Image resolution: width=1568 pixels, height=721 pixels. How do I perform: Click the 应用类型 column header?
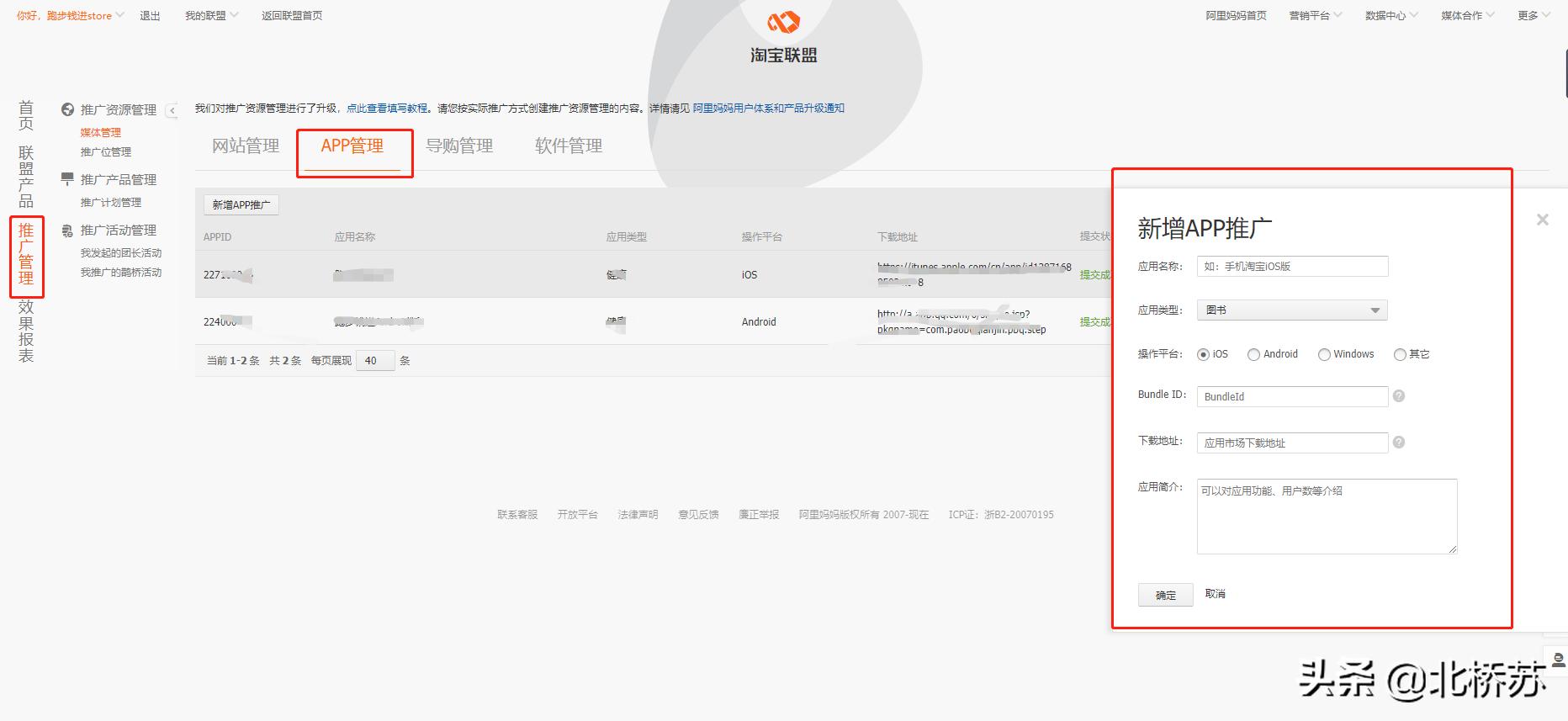pyautogui.click(x=627, y=237)
